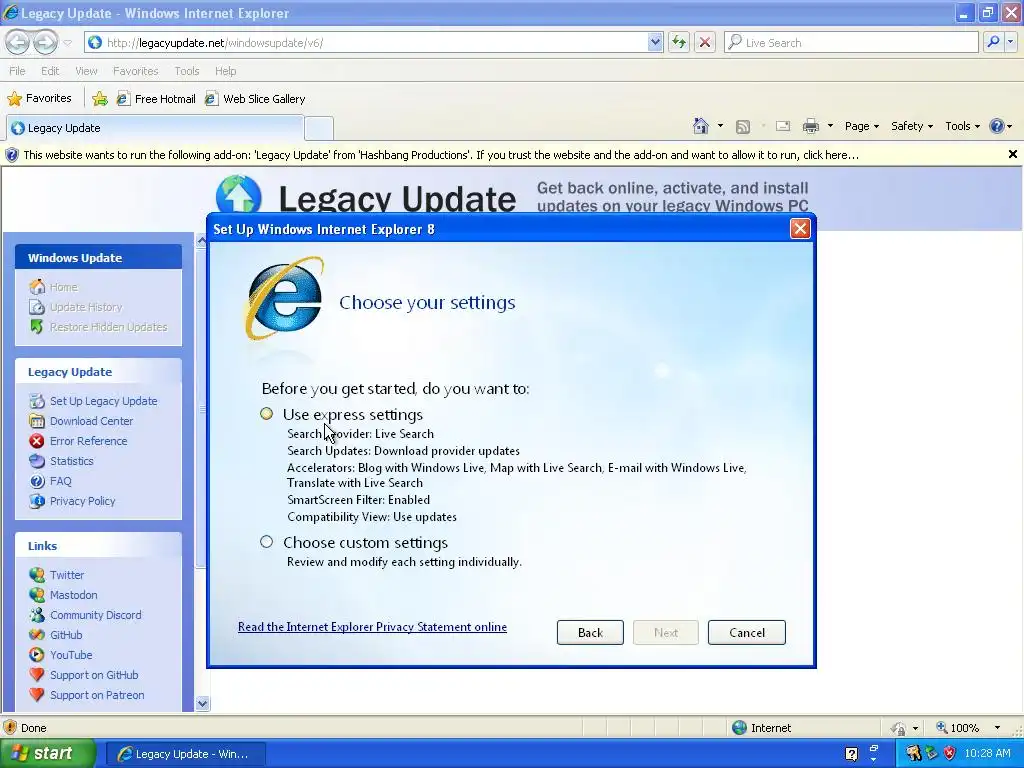
Task: Click the Refresh page icon
Action: click(679, 42)
